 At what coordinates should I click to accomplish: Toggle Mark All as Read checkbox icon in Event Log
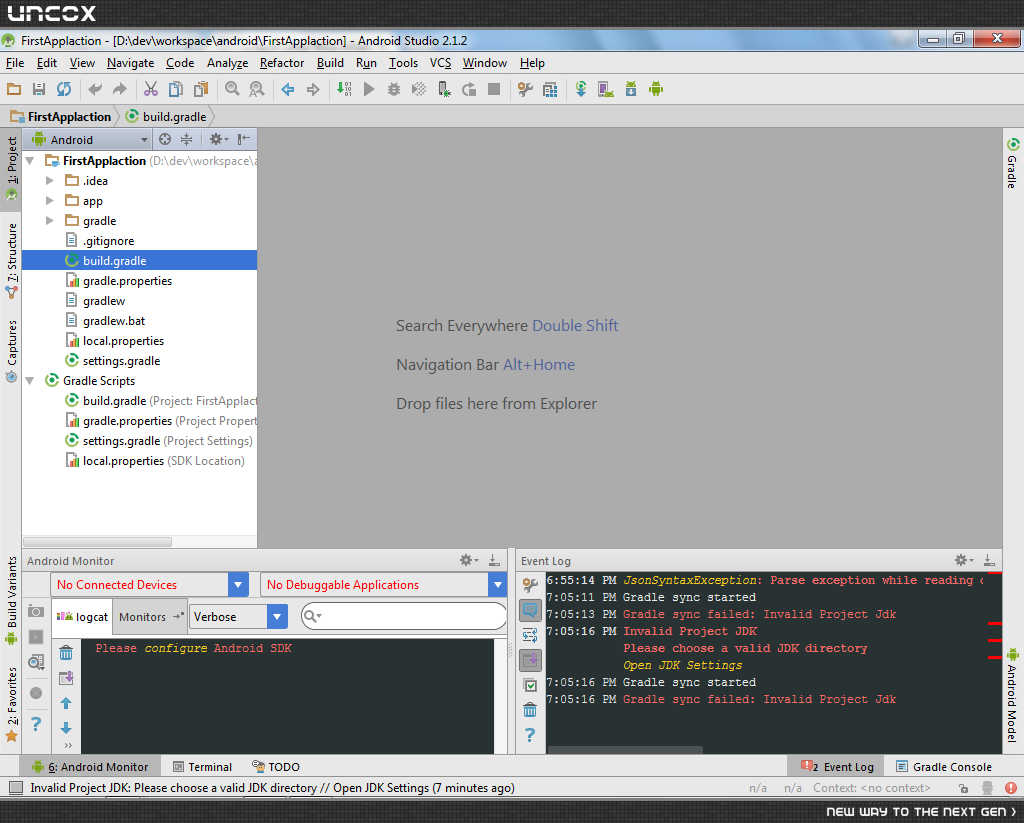click(x=530, y=685)
